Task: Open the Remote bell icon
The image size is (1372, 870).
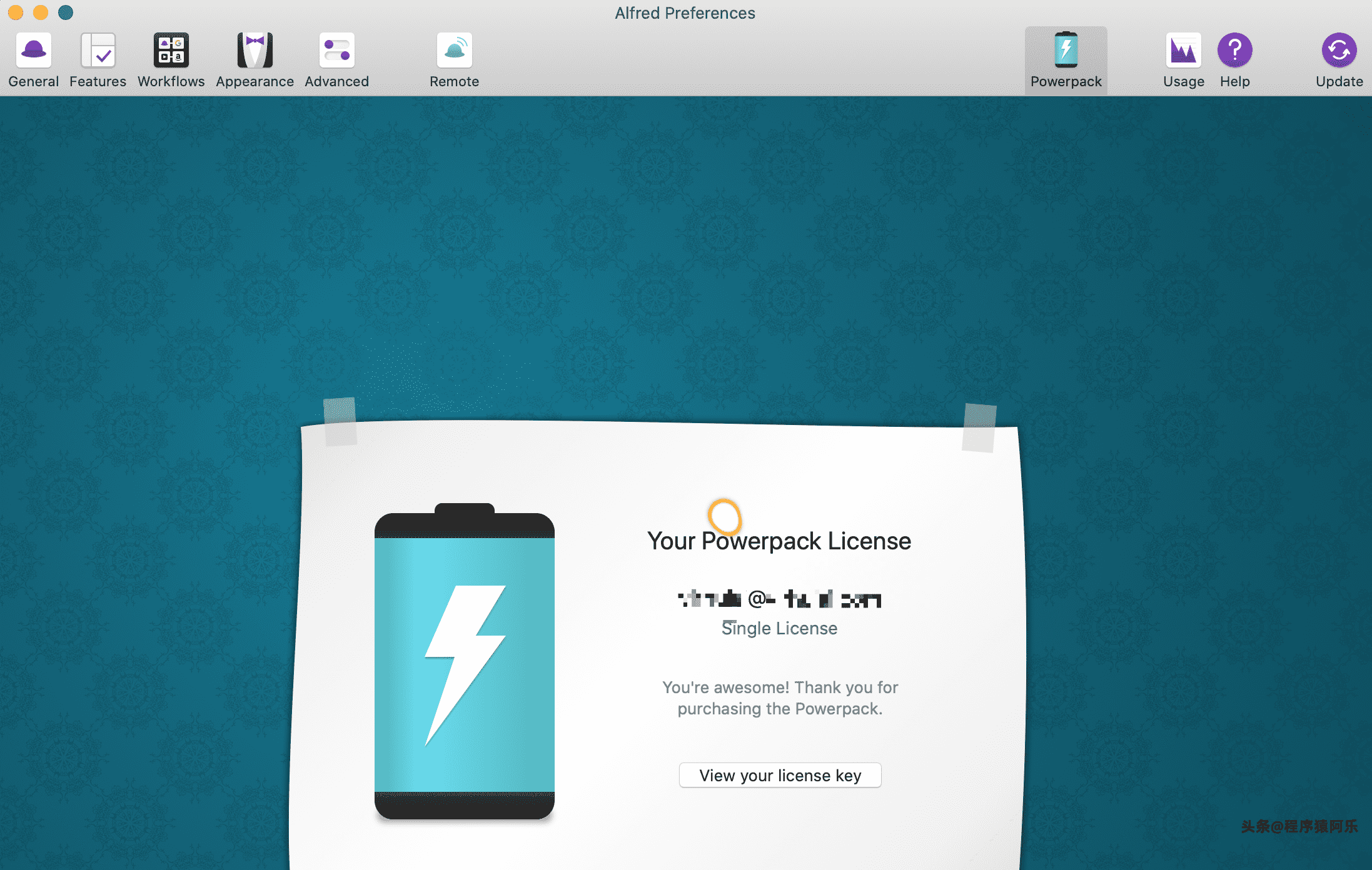Action: (x=455, y=50)
